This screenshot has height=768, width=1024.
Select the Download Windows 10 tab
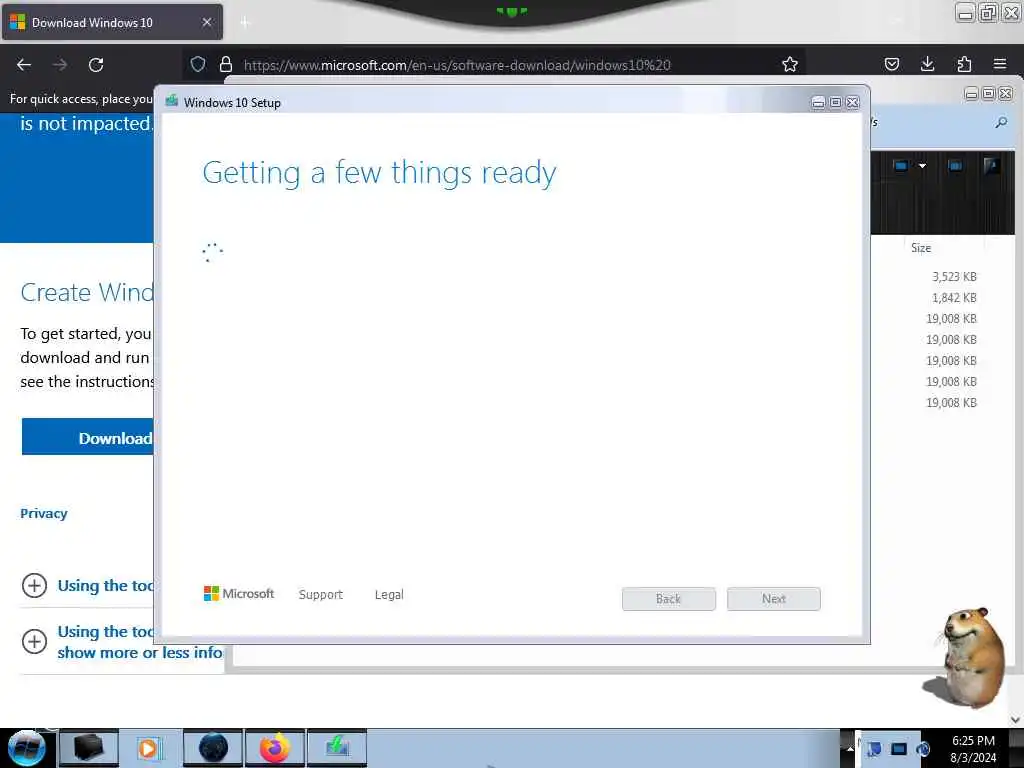click(x=112, y=22)
